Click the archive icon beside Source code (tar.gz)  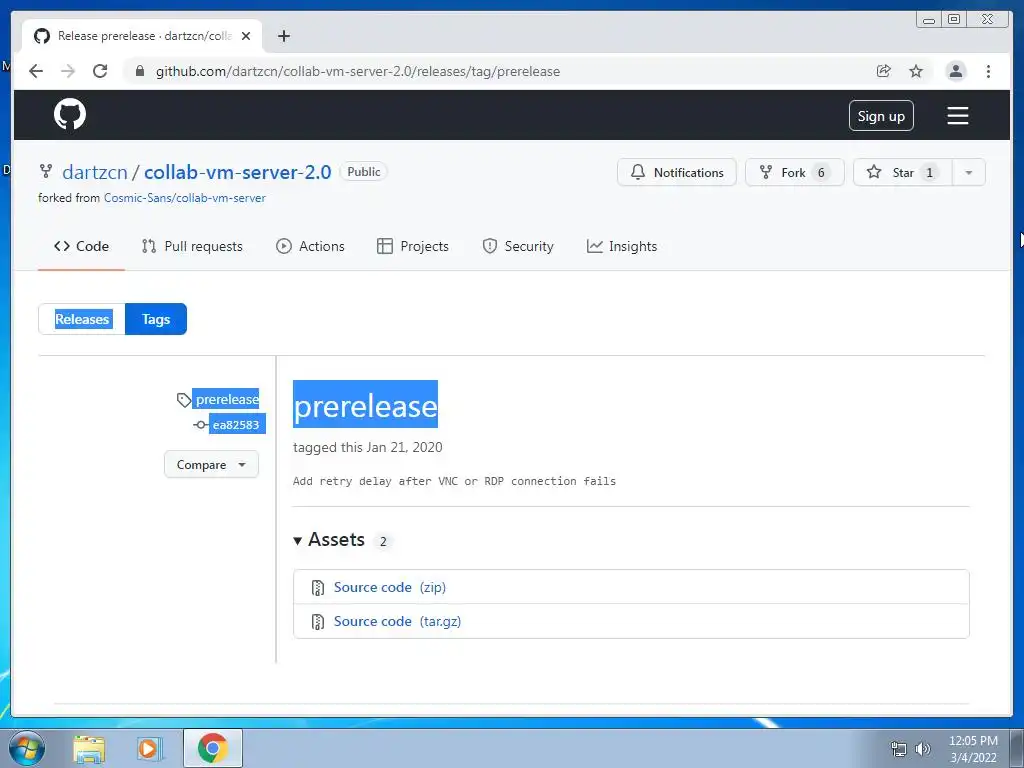pyautogui.click(x=318, y=622)
